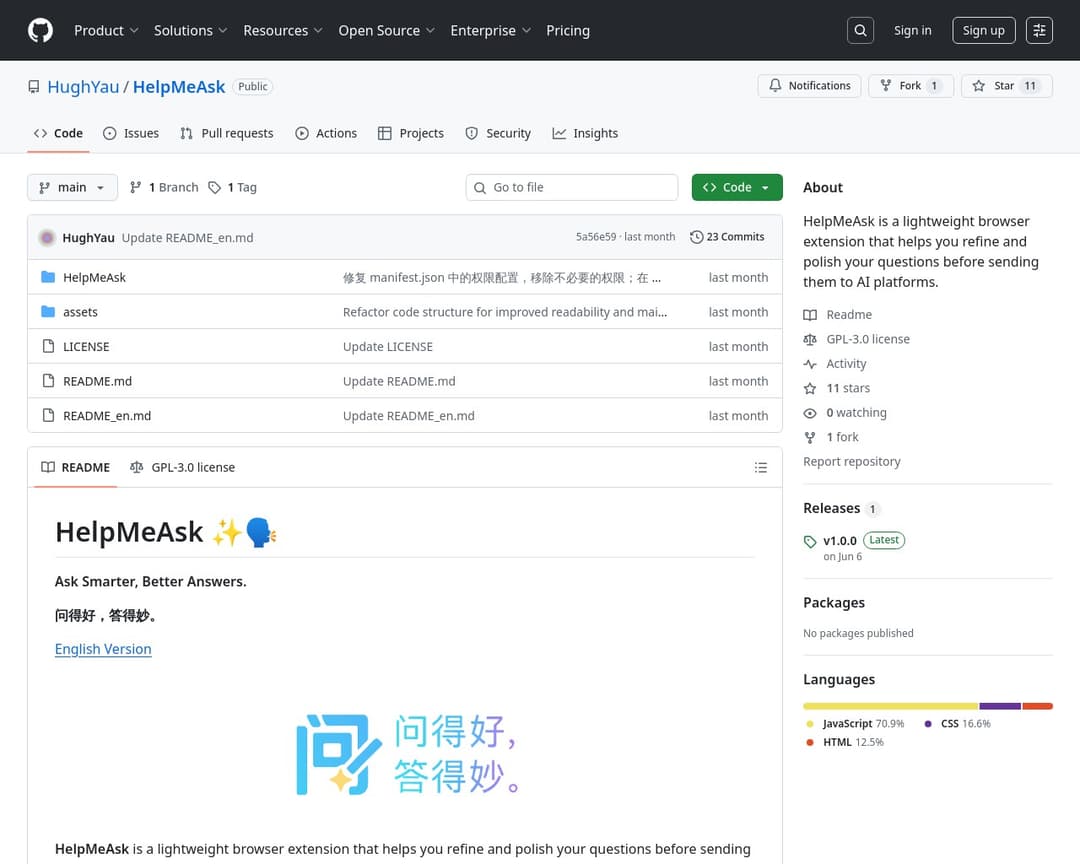Open Report repository link
This screenshot has width=1080, height=864.
[x=851, y=462]
